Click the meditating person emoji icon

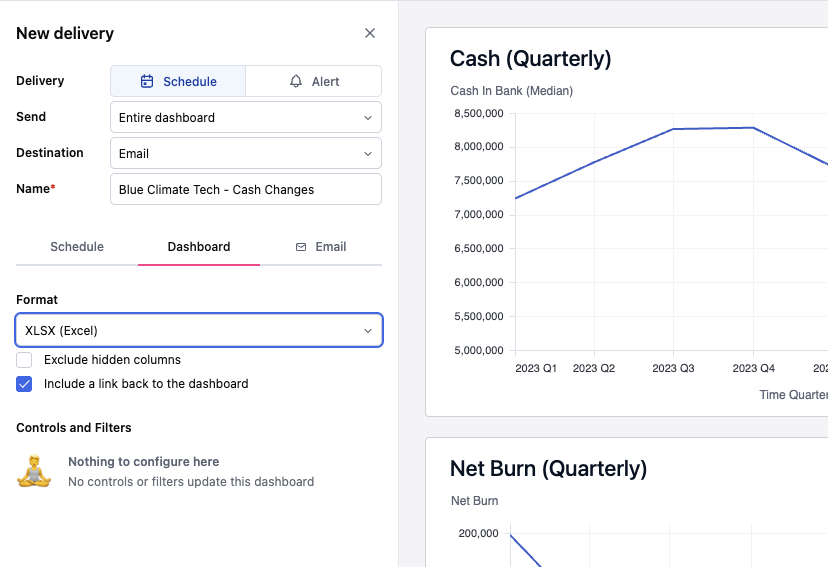pyautogui.click(x=34, y=470)
